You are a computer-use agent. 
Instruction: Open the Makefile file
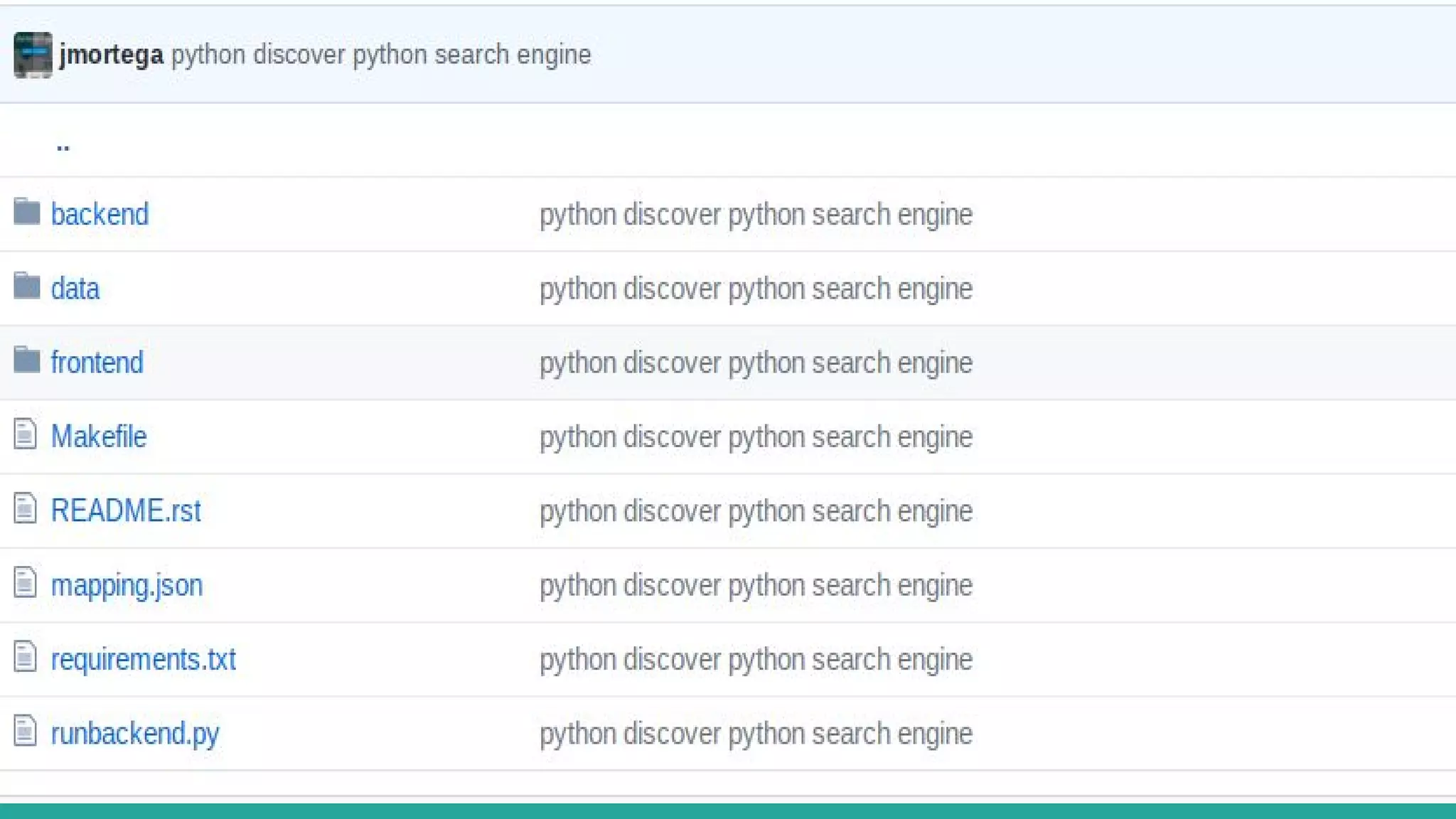(x=98, y=437)
